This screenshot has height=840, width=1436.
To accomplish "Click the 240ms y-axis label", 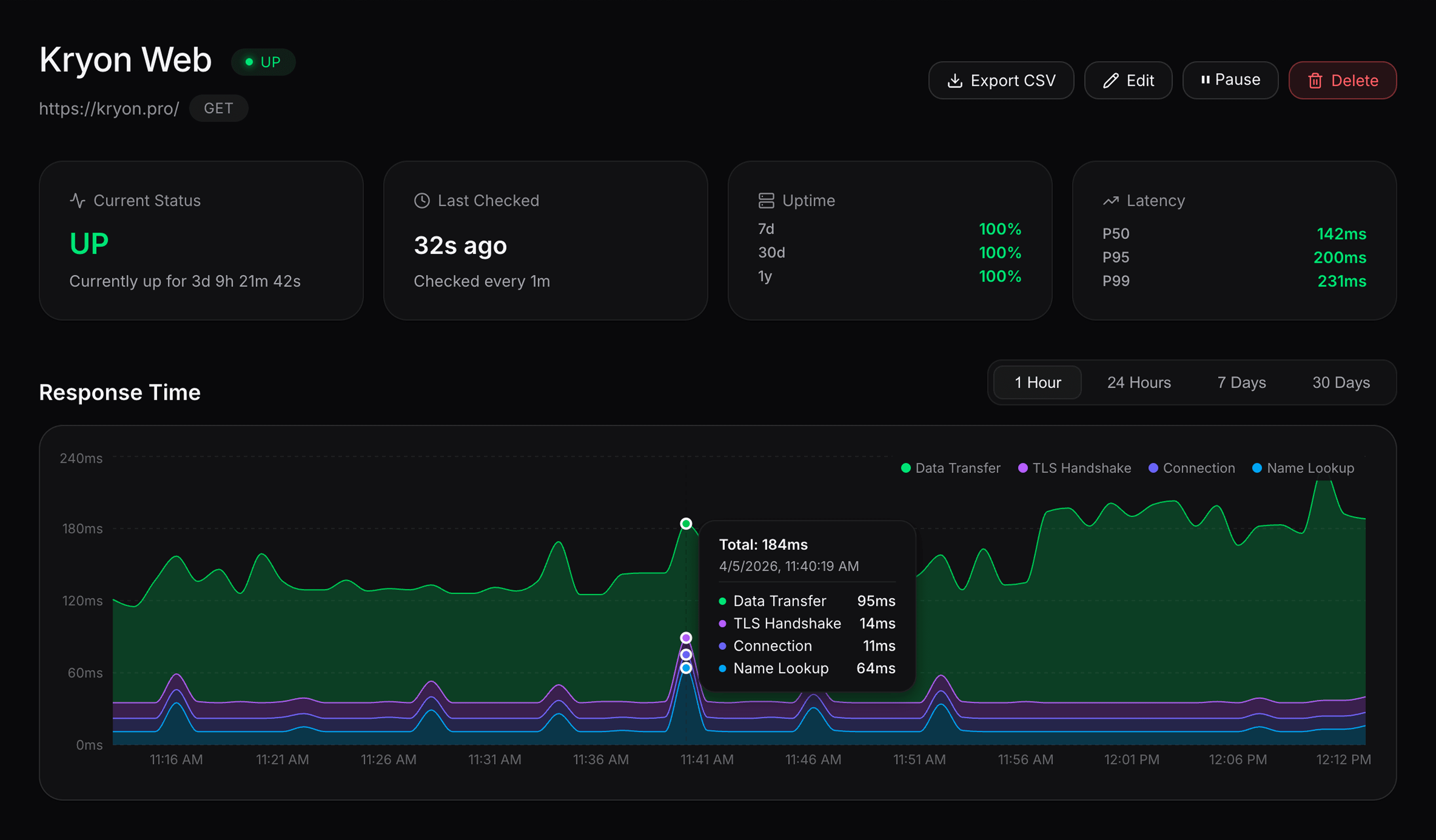I will (82, 459).
